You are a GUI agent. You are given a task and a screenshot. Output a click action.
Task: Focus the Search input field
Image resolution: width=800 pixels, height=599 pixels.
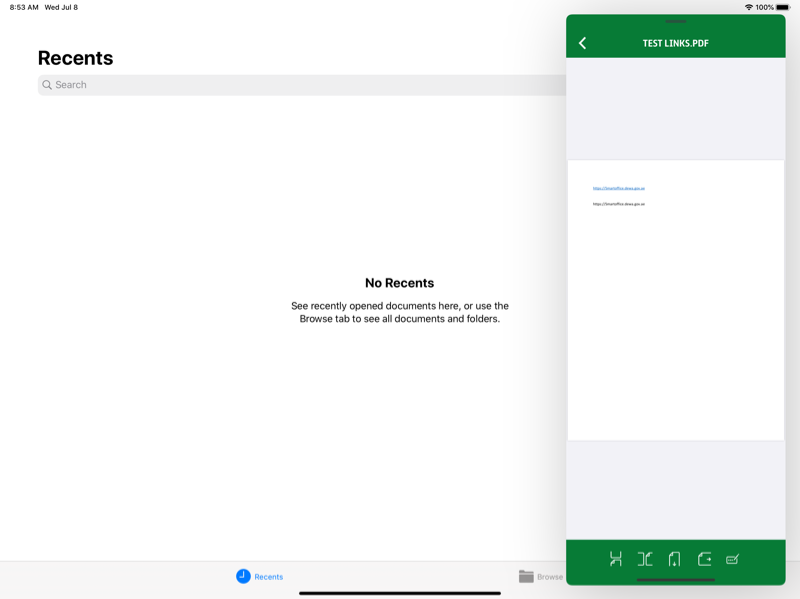click(300, 85)
